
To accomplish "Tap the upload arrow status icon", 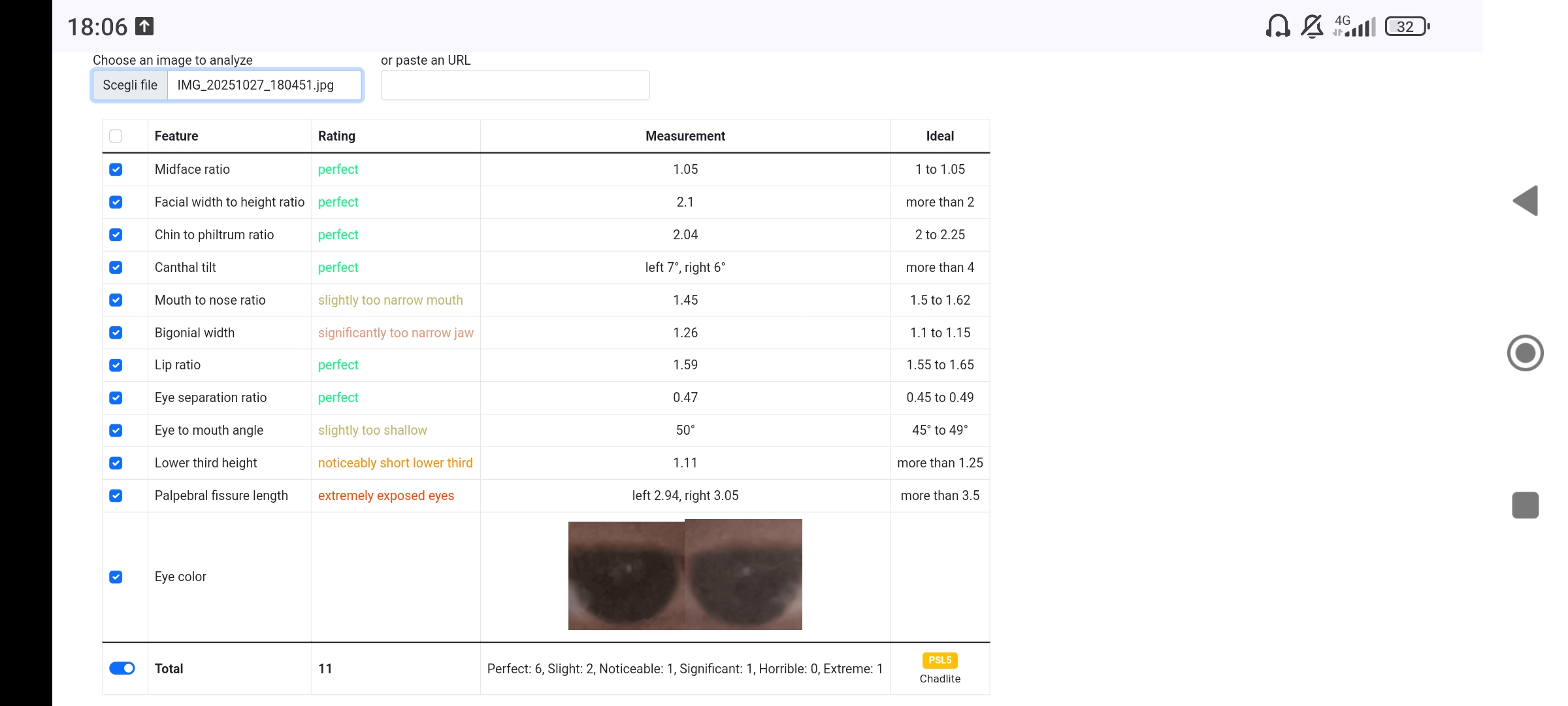I will 144,26.
